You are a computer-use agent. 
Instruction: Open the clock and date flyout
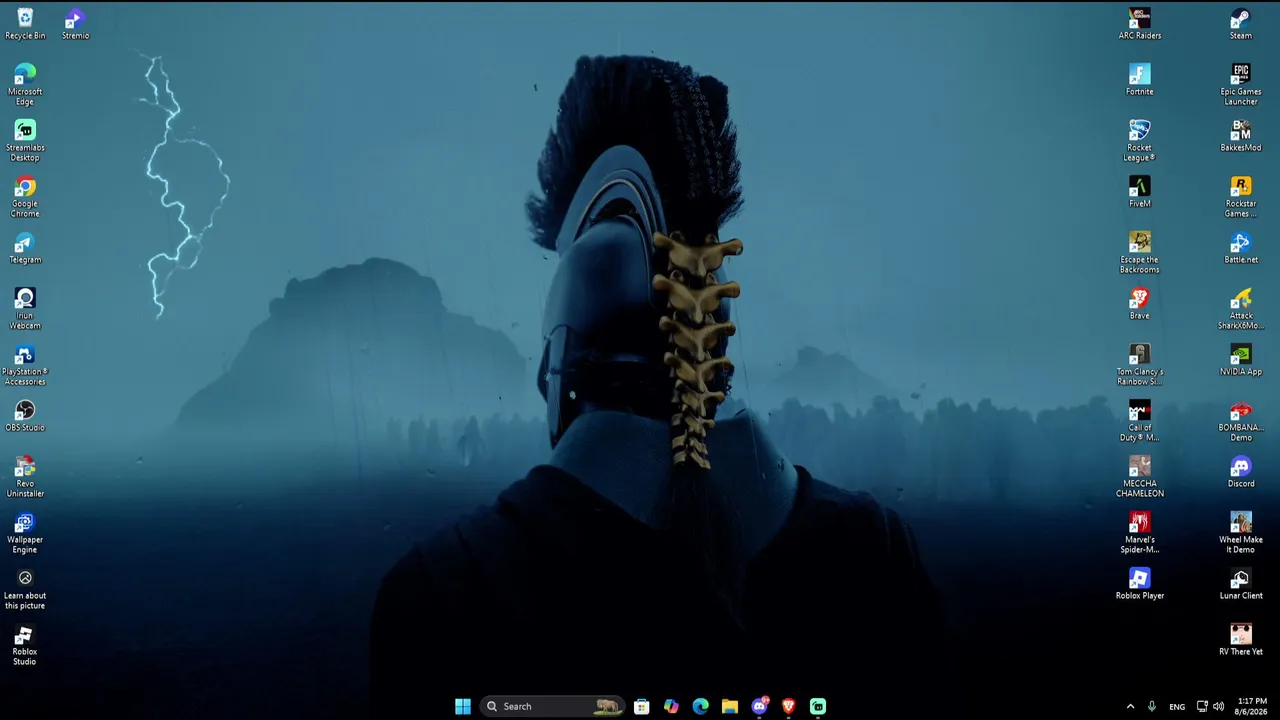tap(1252, 706)
